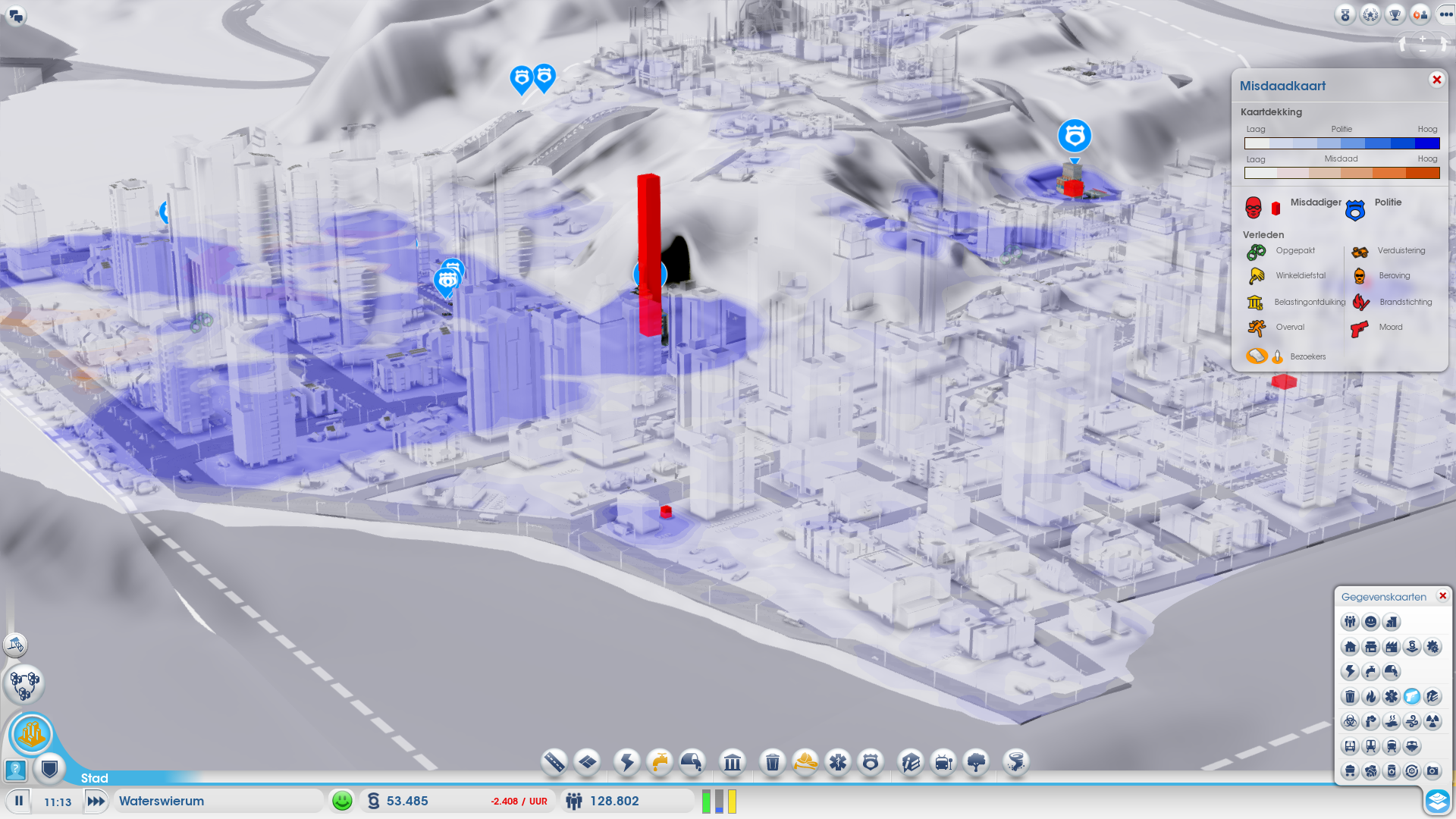Close the Misdaadkaart panel
The height and width of the screenshot is (819, 1456).
coord(1436,80)
